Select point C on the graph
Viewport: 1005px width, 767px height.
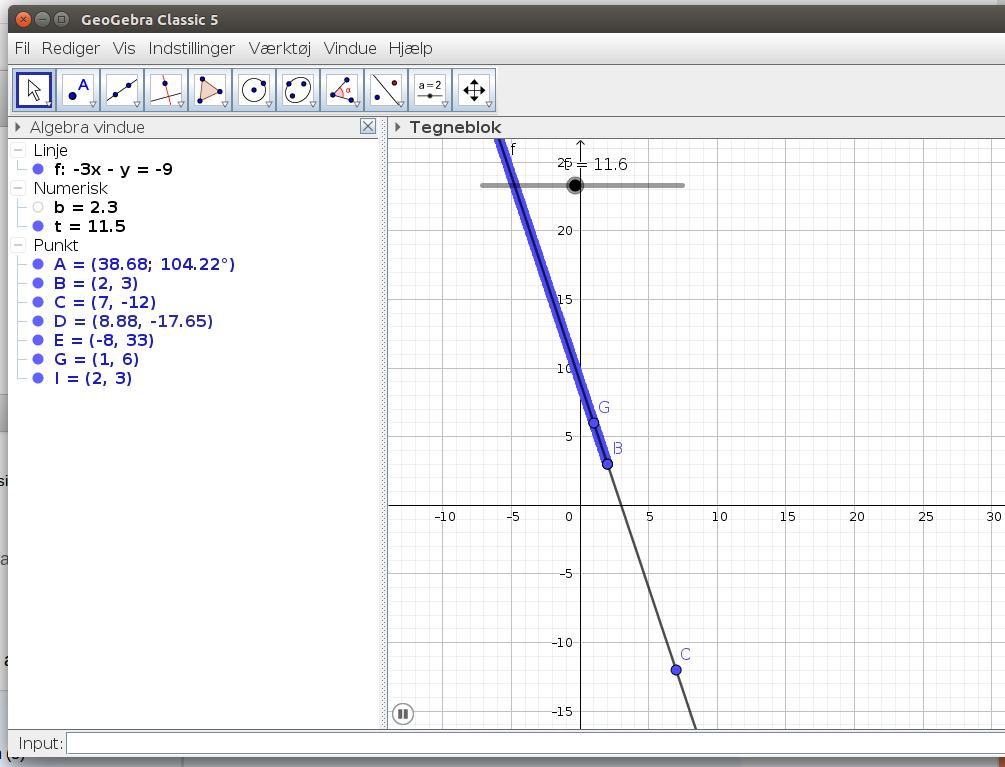(676, 670)
